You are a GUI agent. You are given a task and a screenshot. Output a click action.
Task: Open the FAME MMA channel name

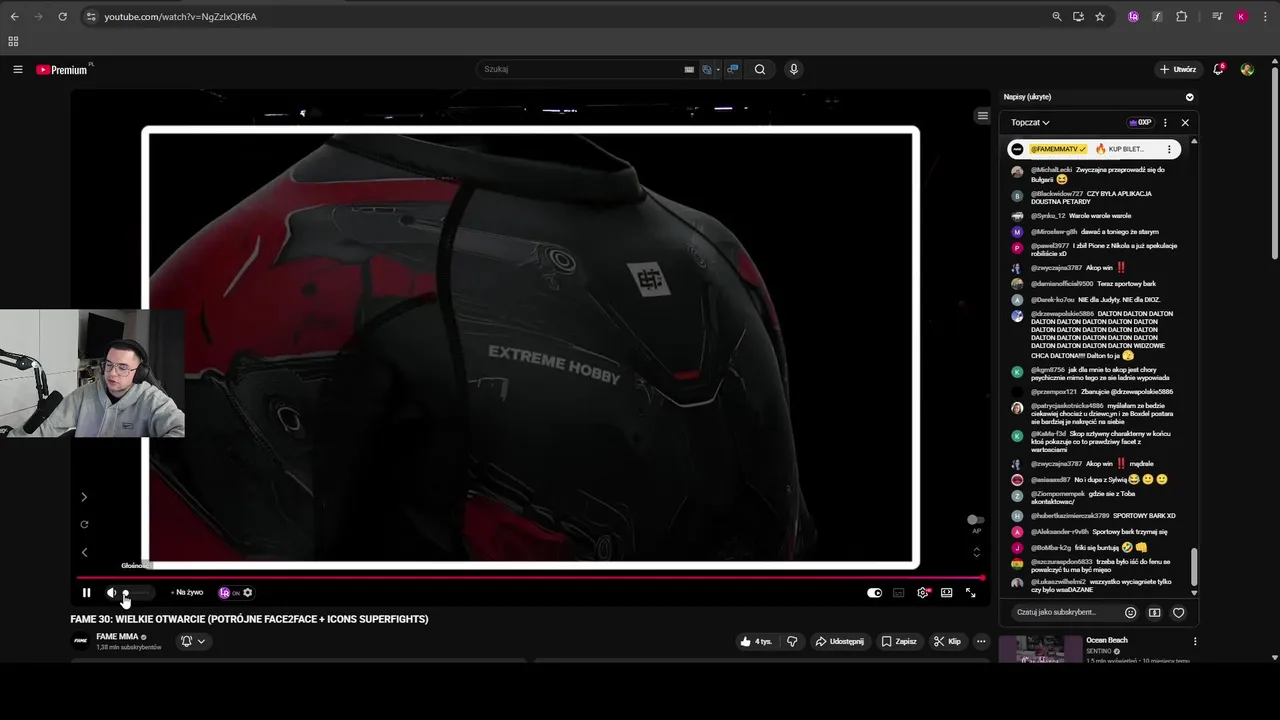[x=117, y=637]
